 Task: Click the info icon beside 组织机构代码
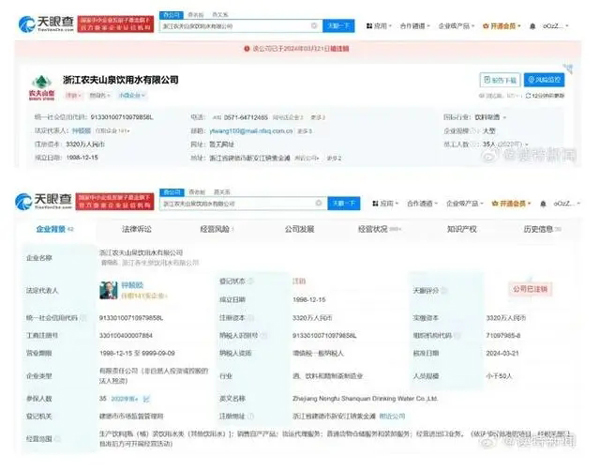(x=457, y=336)
